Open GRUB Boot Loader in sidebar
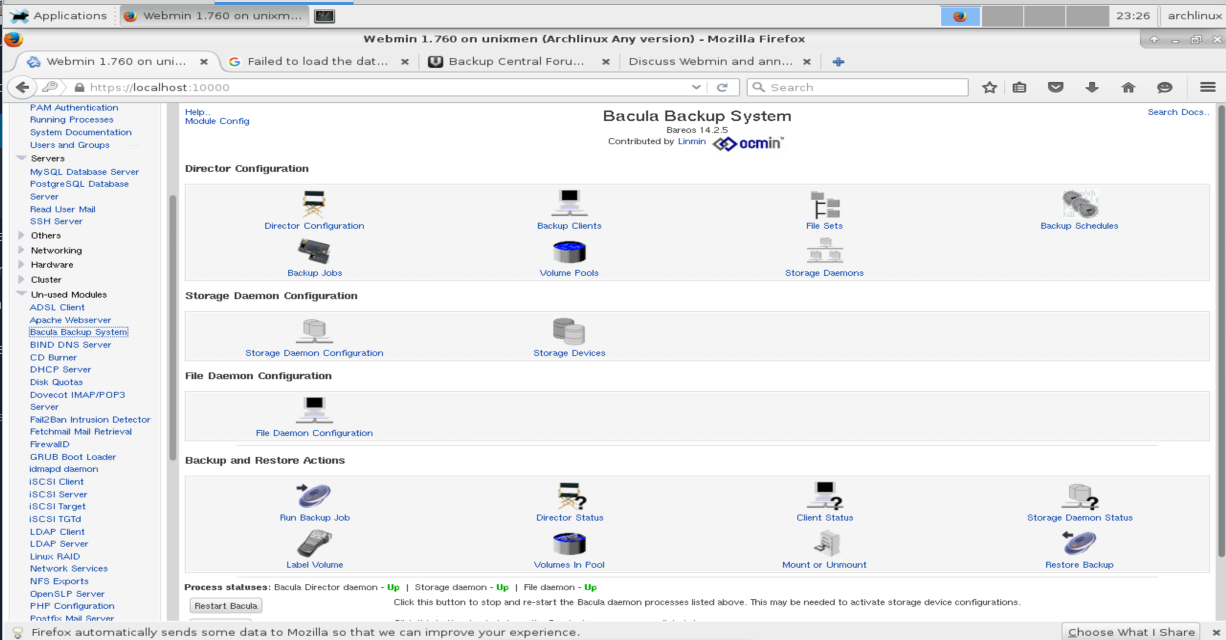Image resolution: width=1226 pixels, height=640 pixels. (73, 457)
